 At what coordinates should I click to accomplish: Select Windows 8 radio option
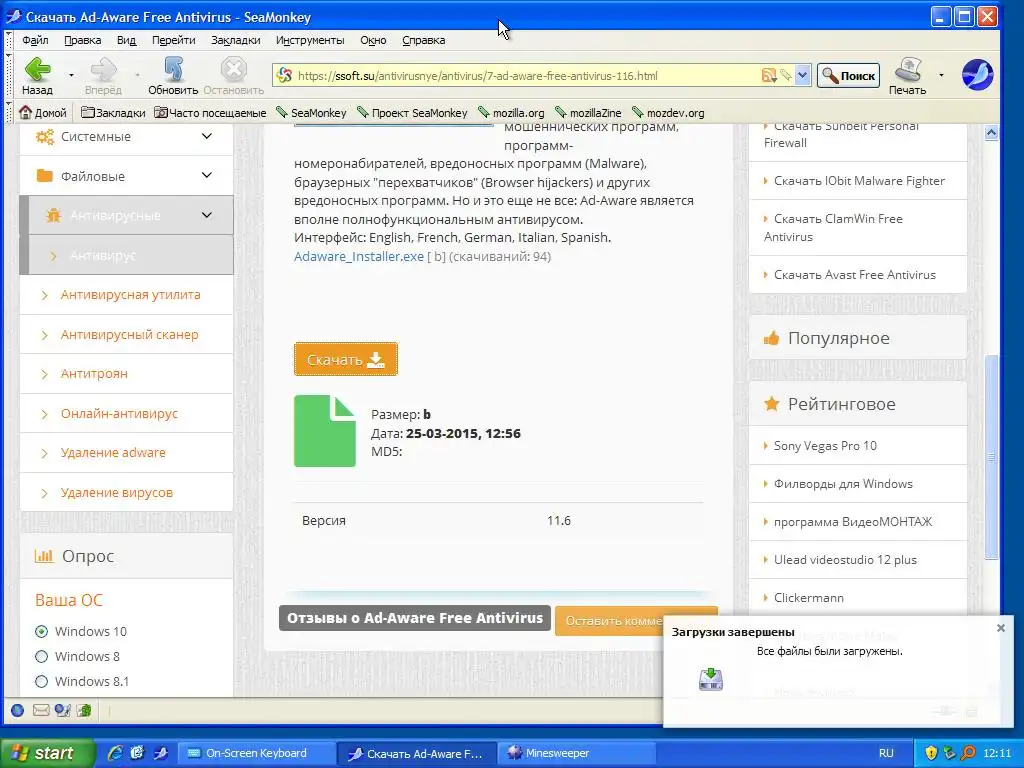(x=41, y=656)
